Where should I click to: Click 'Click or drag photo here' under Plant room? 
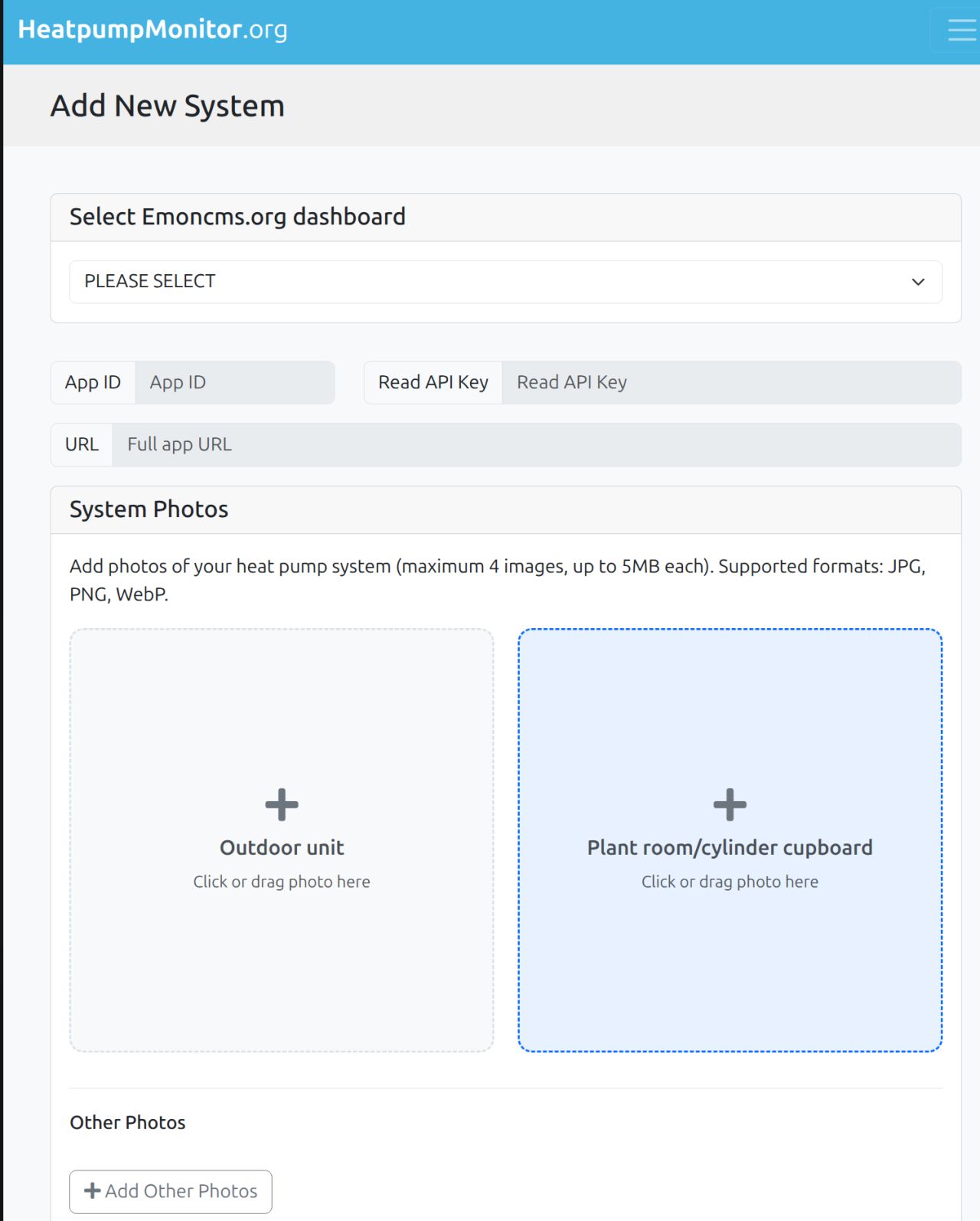[730, 882]
